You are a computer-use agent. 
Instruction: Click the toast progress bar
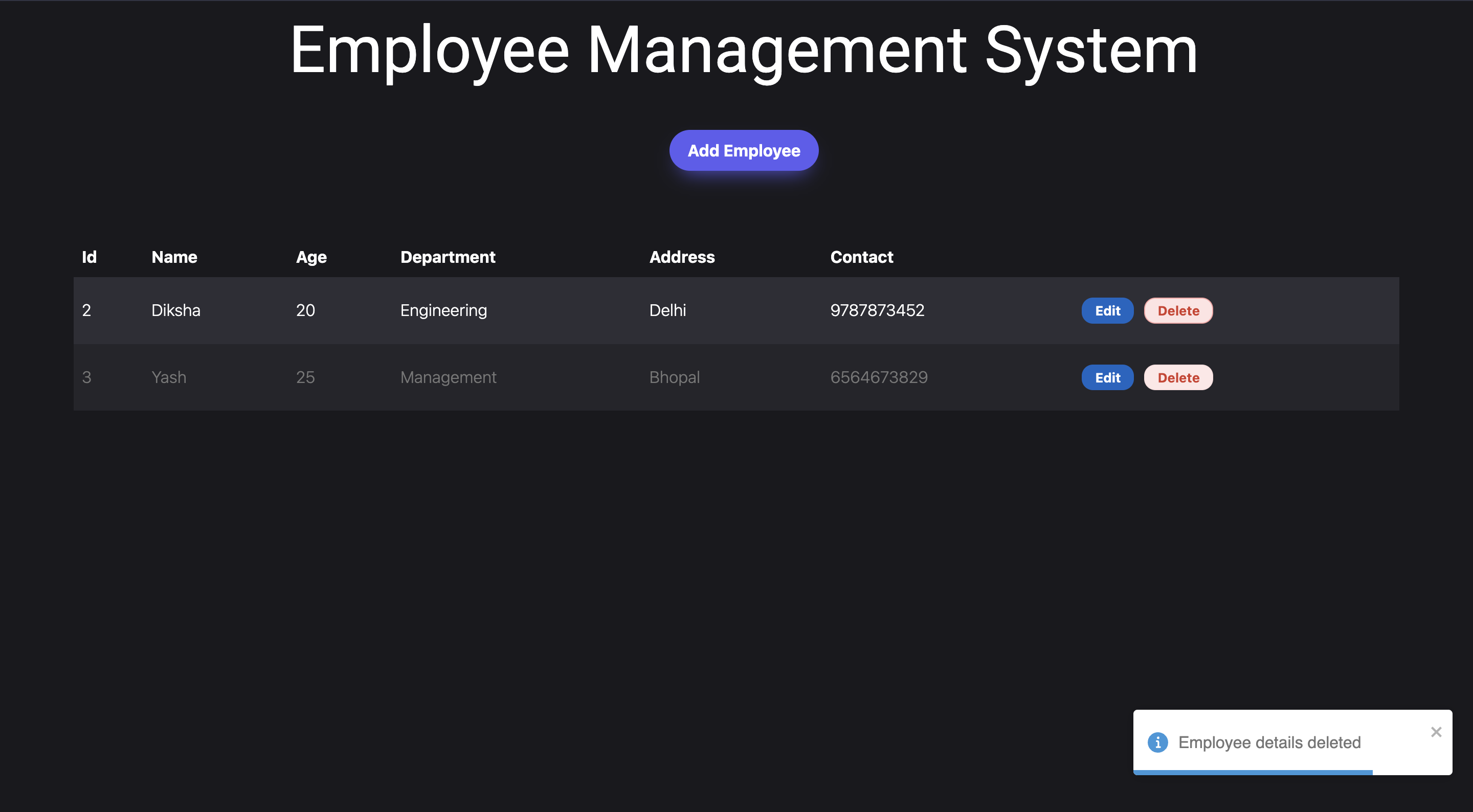point(1252,773)
